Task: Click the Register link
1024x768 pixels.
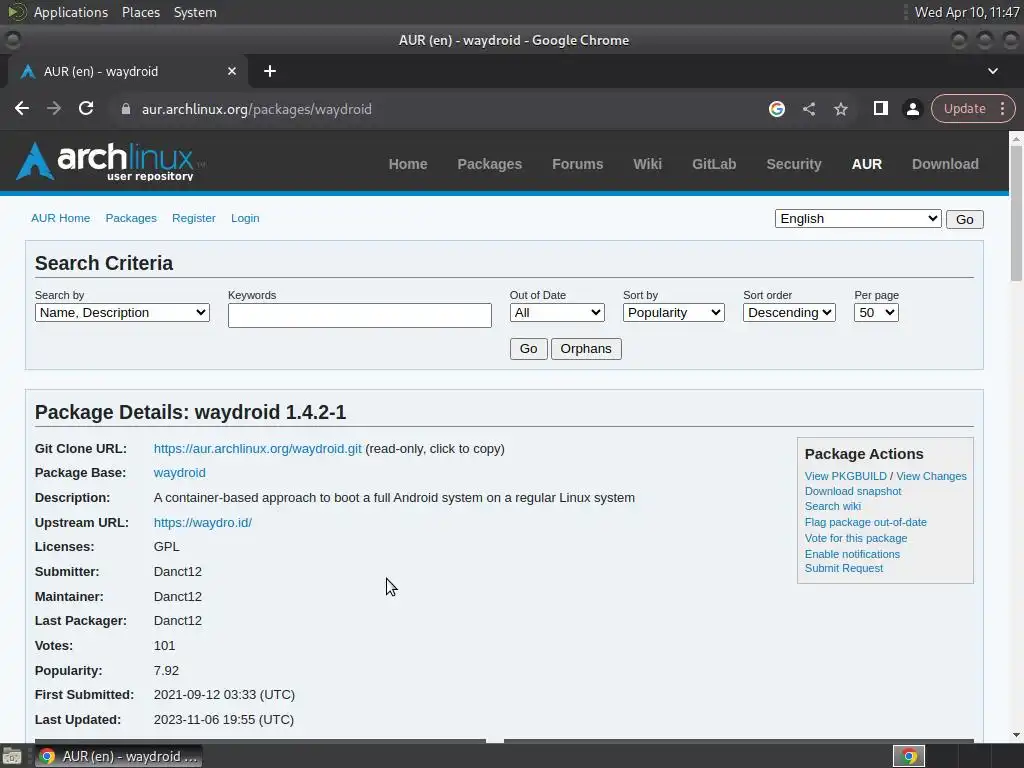Action: click(193, 218)
